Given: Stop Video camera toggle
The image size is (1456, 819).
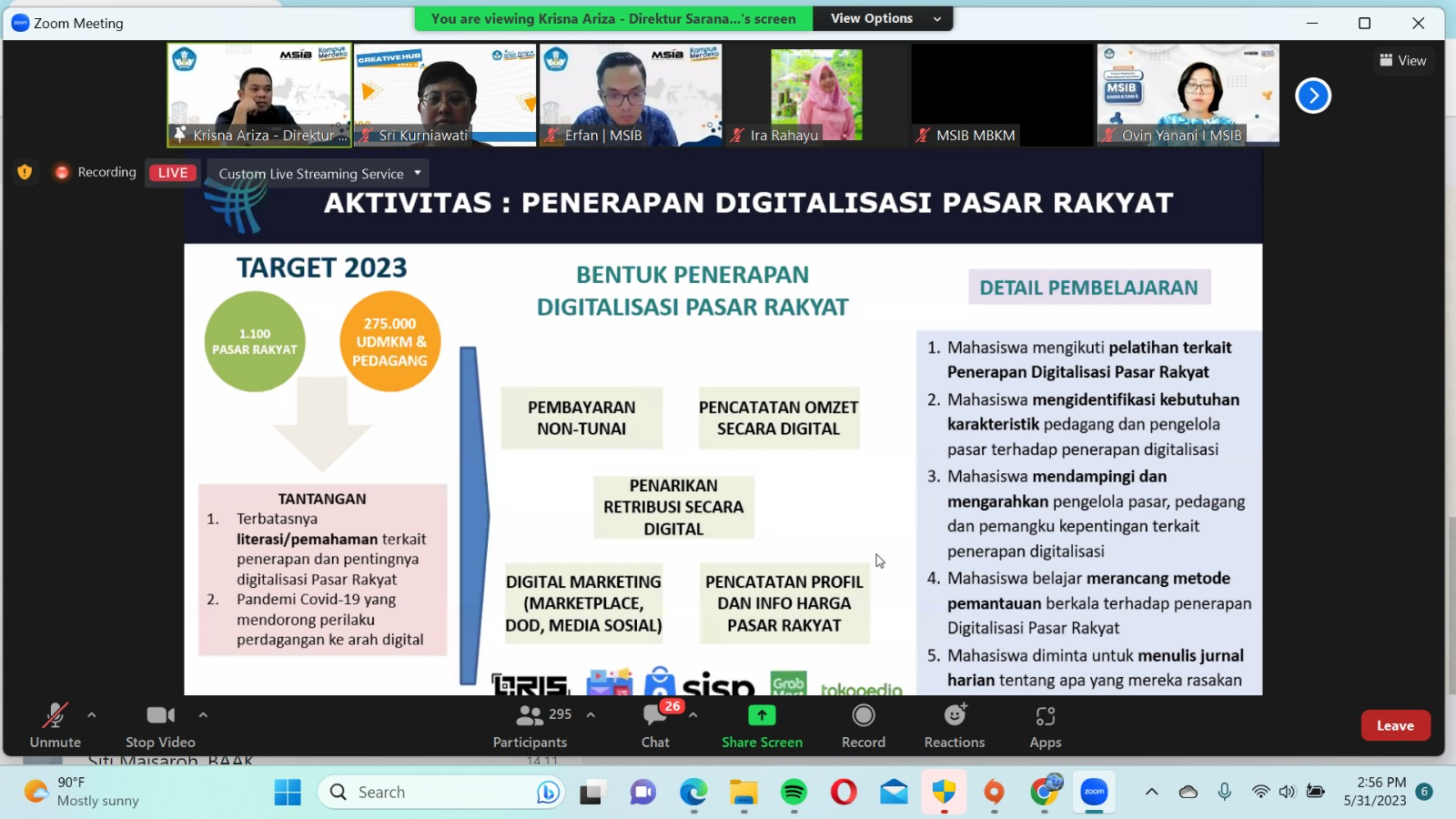Looking at the screenshot, I should pos(160,726).
